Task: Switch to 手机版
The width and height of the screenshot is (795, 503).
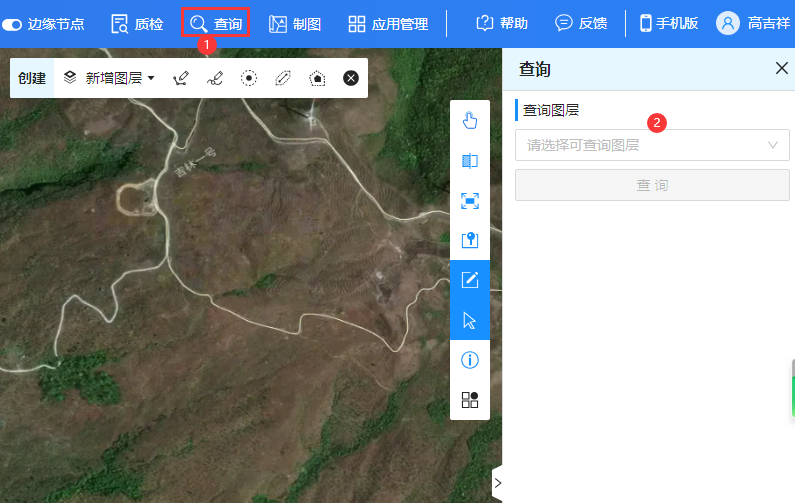Action: (x=669, y=23)
